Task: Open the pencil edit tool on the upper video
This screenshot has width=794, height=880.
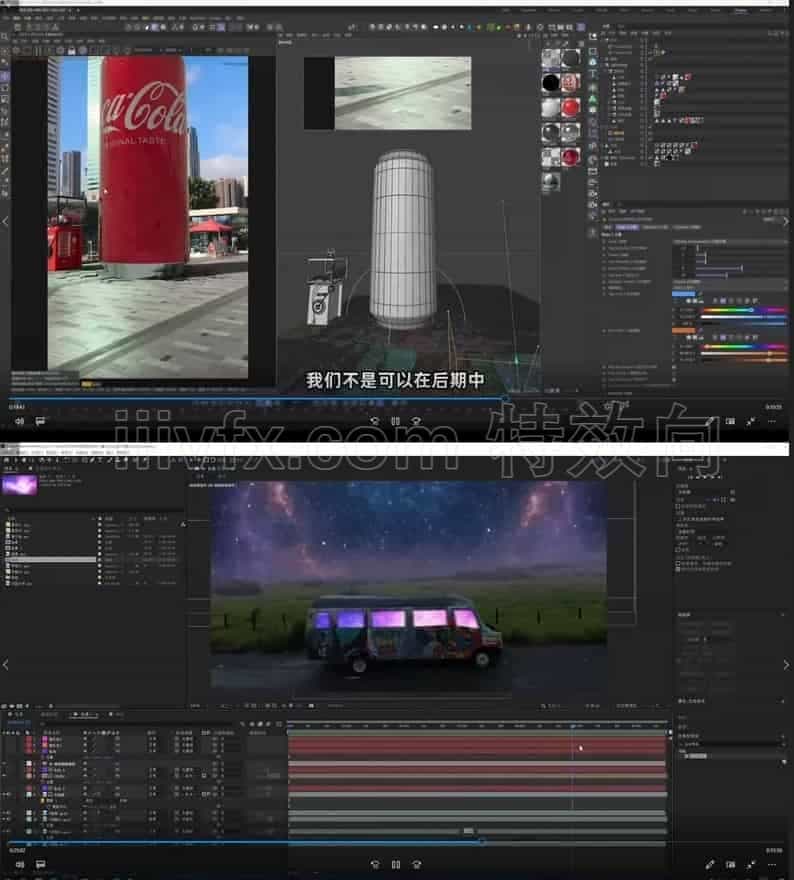Action: tap(710, 421)
